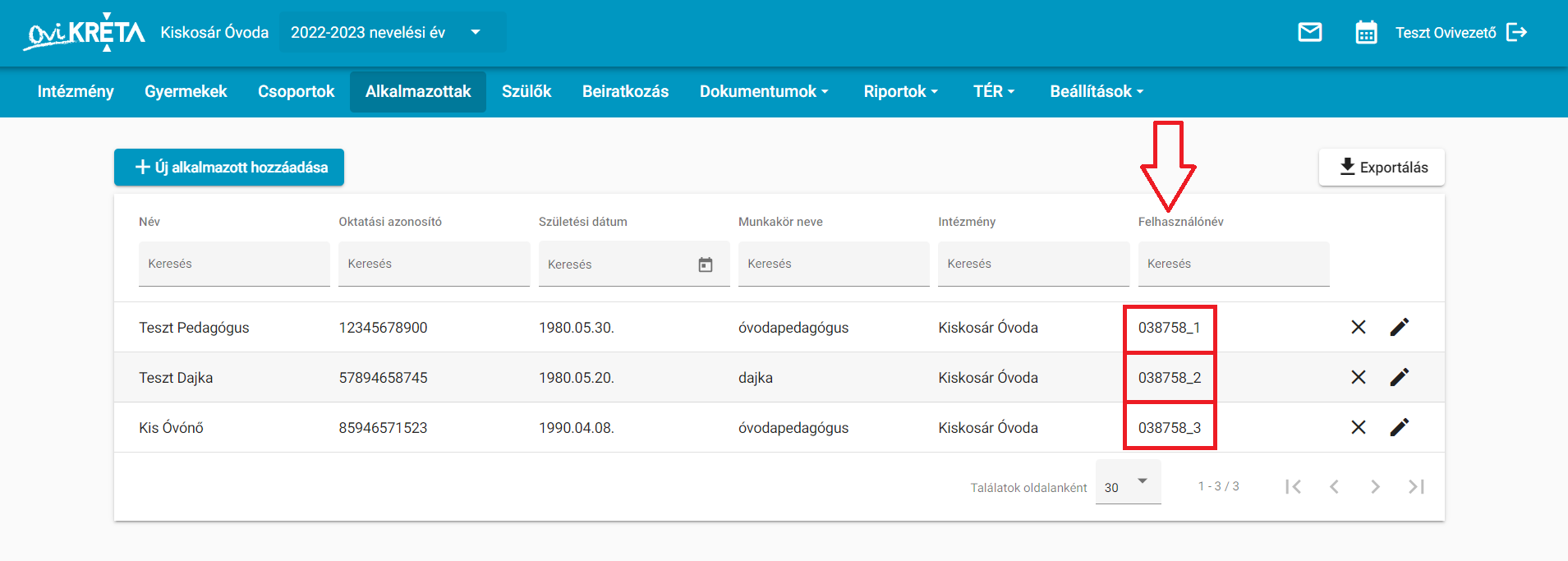Click the dajka job title cell

756,378
